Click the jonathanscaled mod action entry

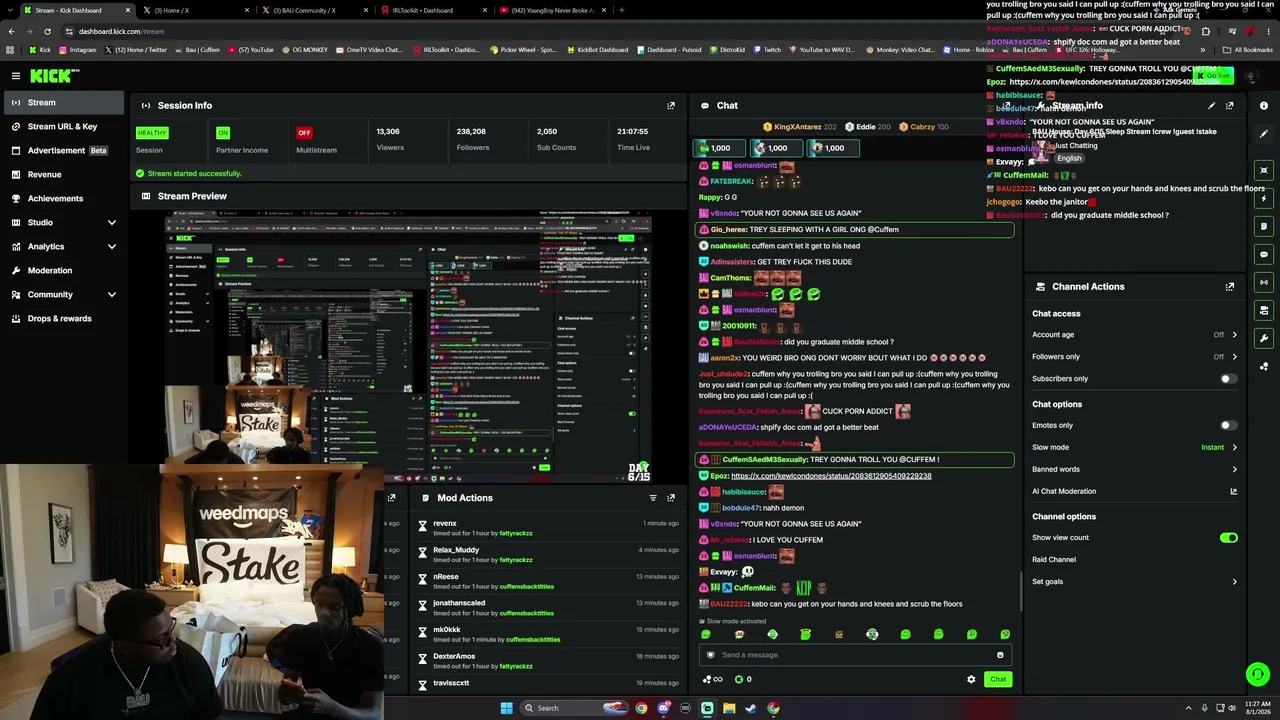click(548, 608)
